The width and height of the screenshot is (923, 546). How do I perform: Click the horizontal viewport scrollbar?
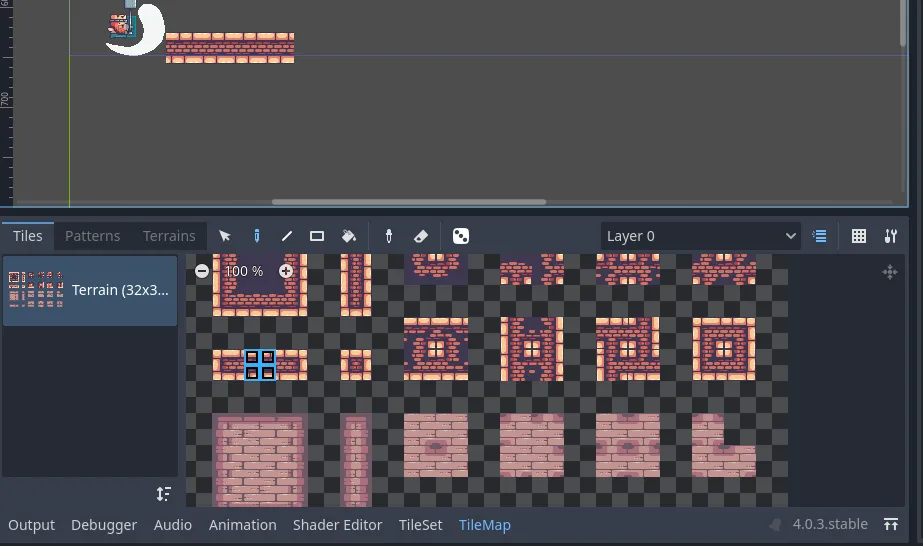[409, 202]
